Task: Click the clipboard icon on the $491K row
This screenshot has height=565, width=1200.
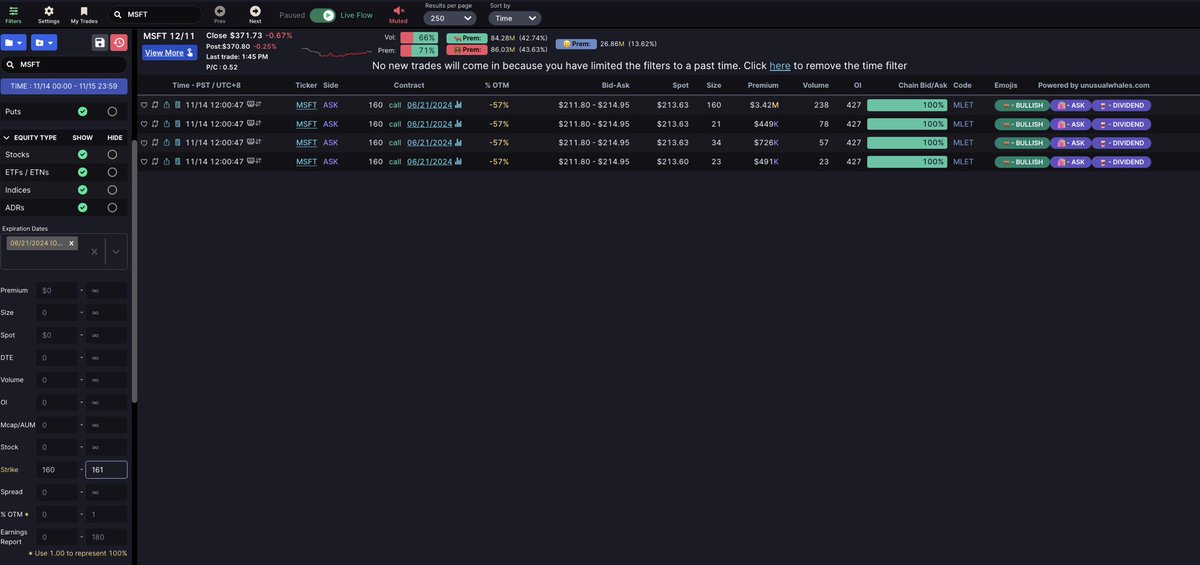Action: [x=178, y=162]
